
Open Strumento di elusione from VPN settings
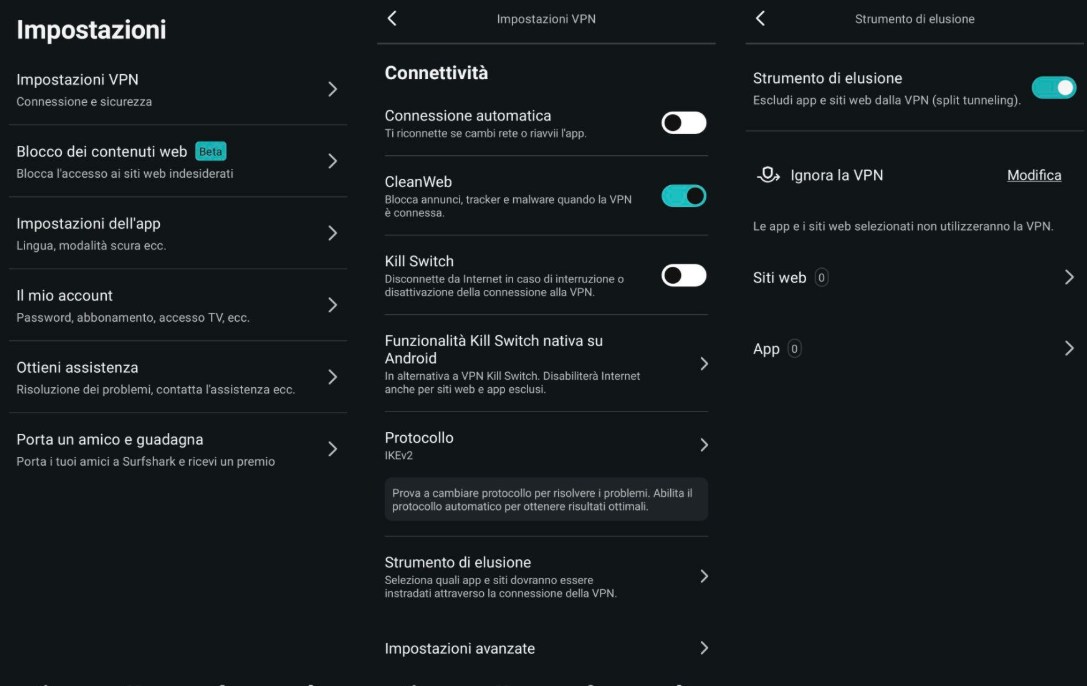click(546, 575)
